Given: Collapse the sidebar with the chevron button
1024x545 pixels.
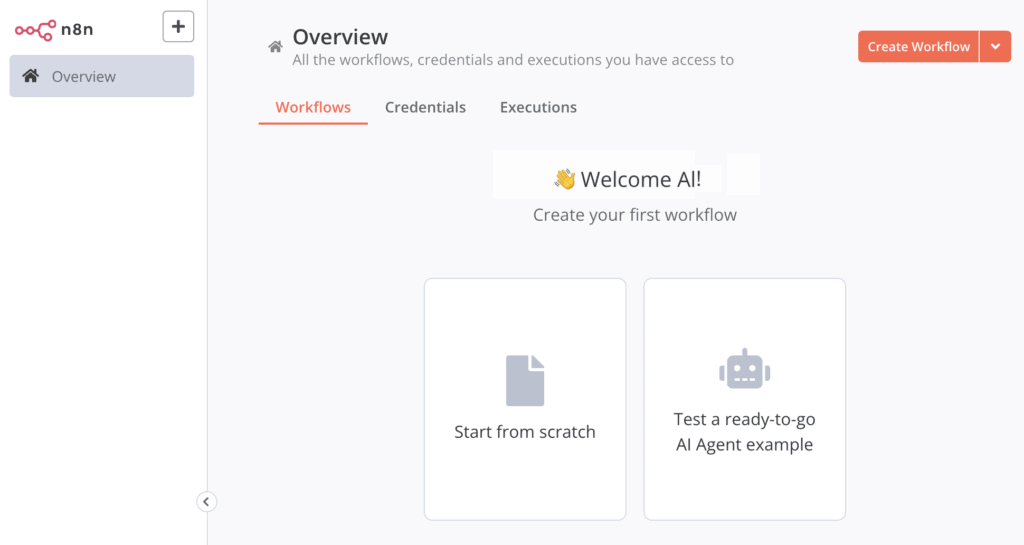Looking at the screenshot, I should [206, 502].
